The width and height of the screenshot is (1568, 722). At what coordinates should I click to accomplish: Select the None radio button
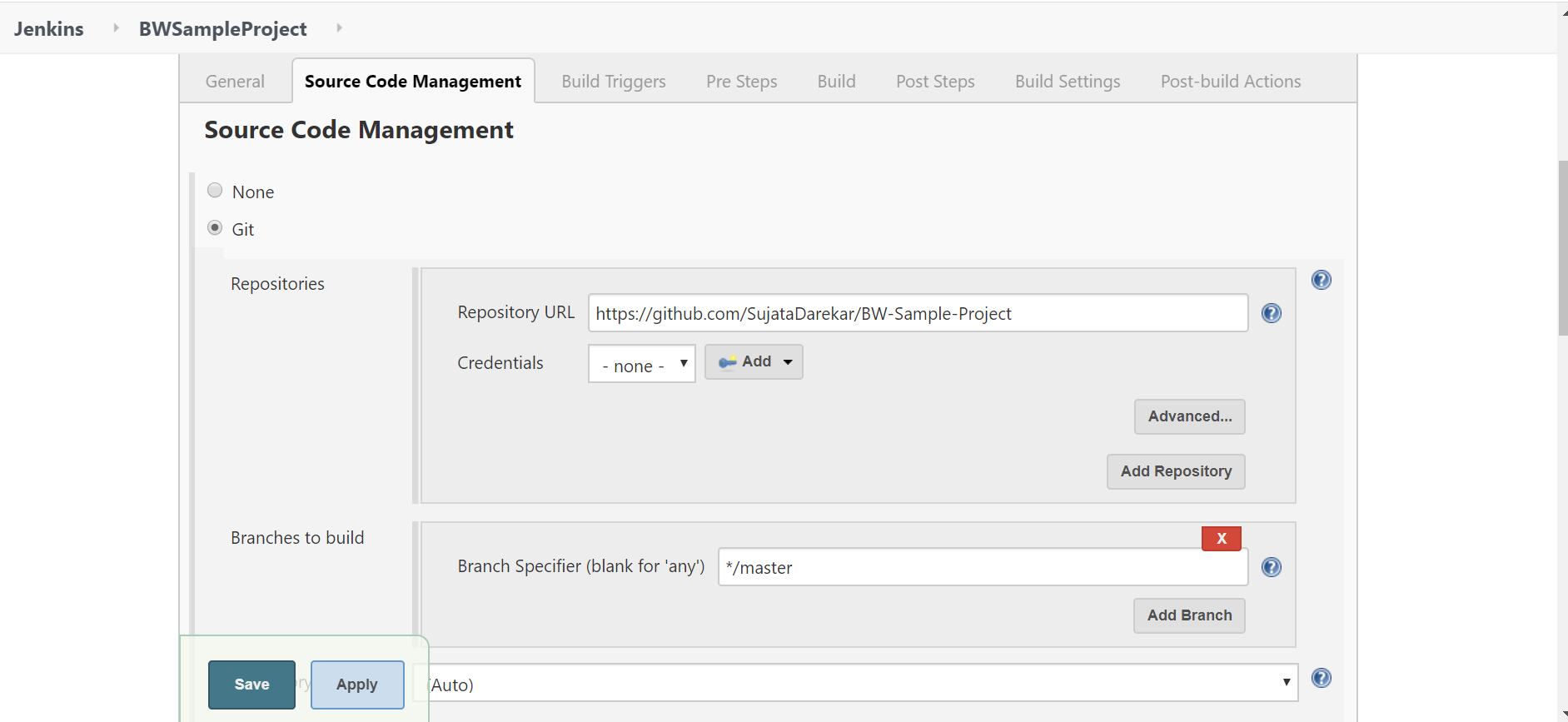coord(215,191)
